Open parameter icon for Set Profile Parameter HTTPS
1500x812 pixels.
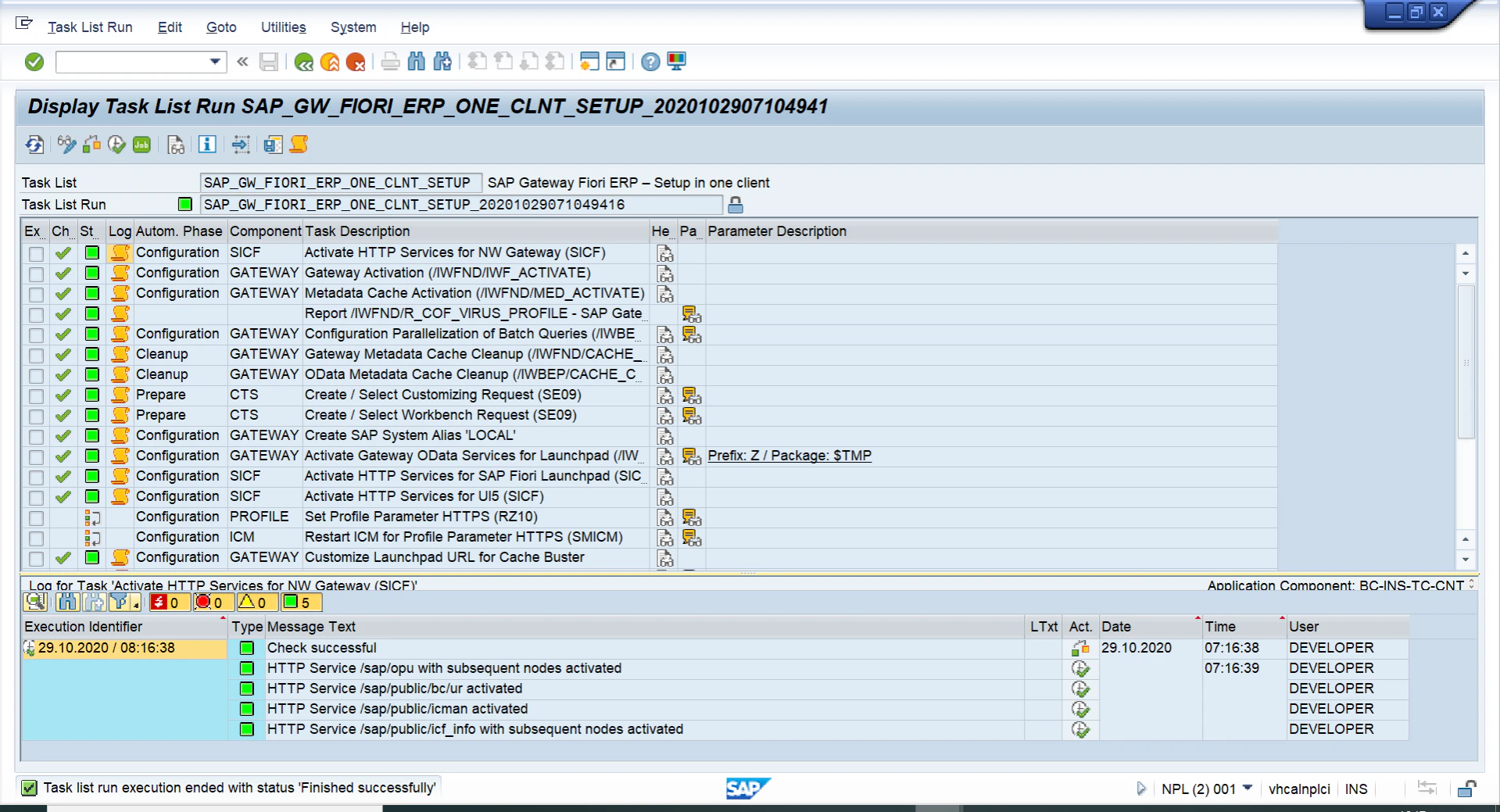point(692,517)
